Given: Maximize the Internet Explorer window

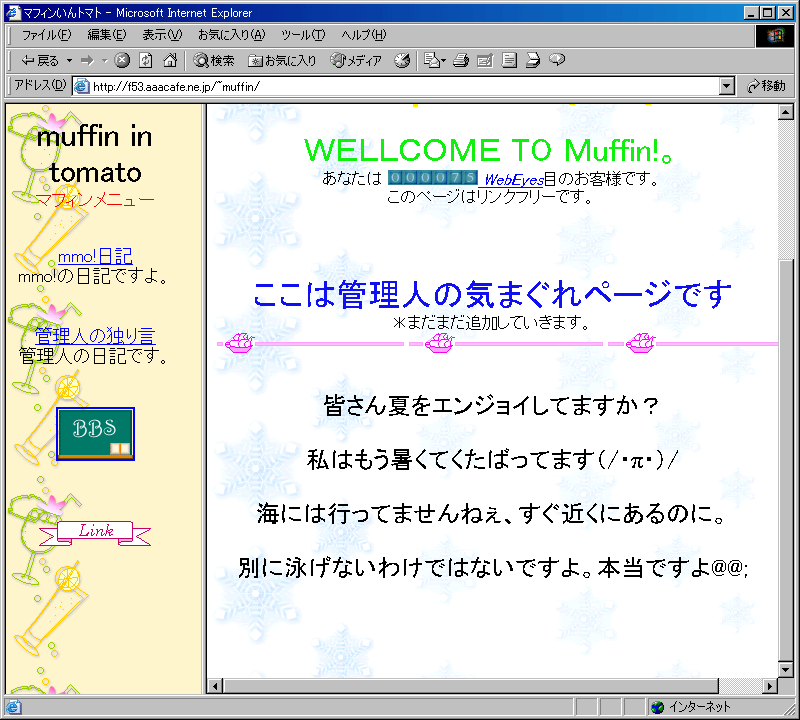Looking at the screenshot, I should [767, 13].
